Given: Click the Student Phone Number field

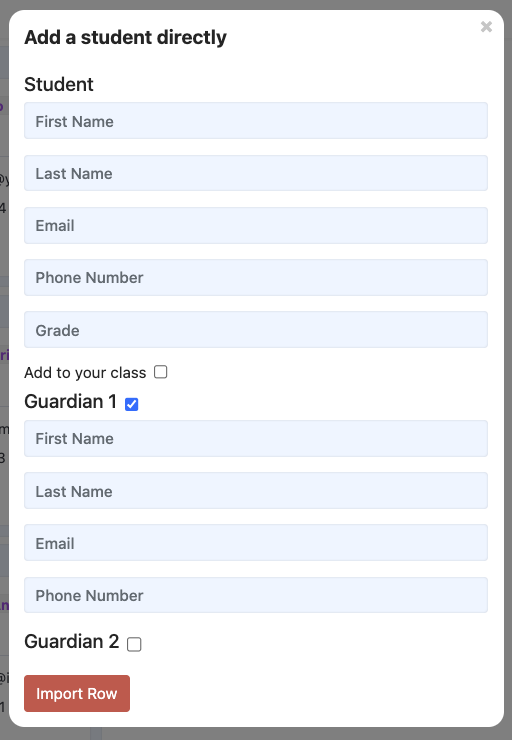Looking at the screenshot, I should pyautogui.click(x=256, y=278).
